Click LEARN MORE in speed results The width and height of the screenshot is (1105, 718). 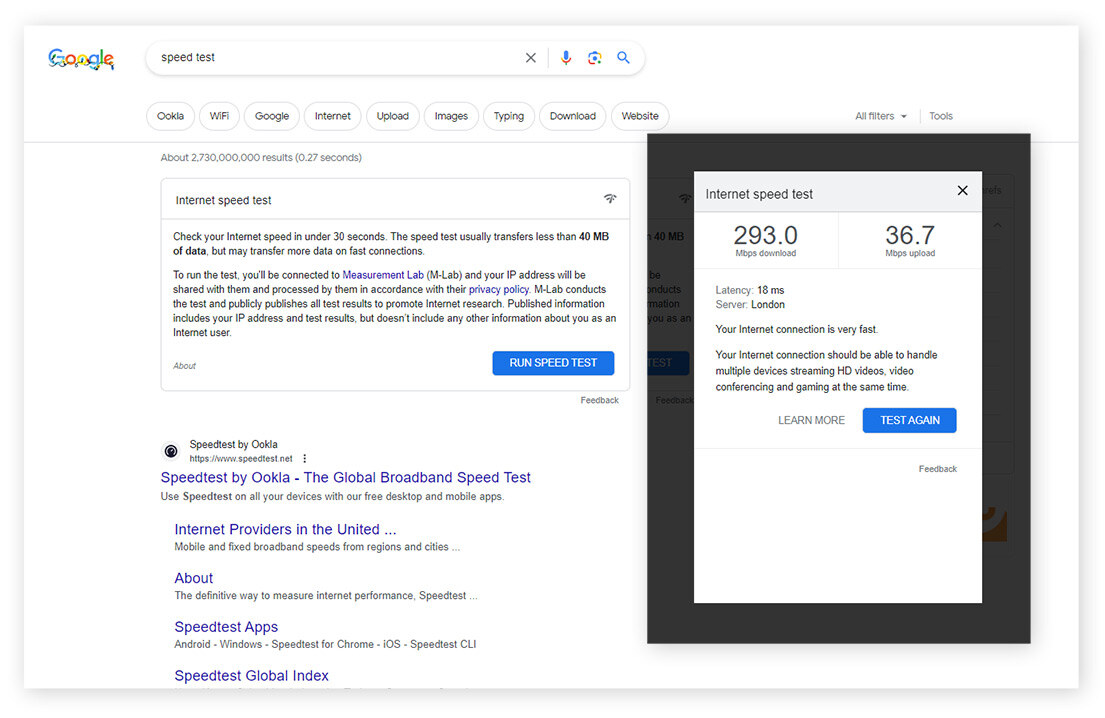coord(811,420)
